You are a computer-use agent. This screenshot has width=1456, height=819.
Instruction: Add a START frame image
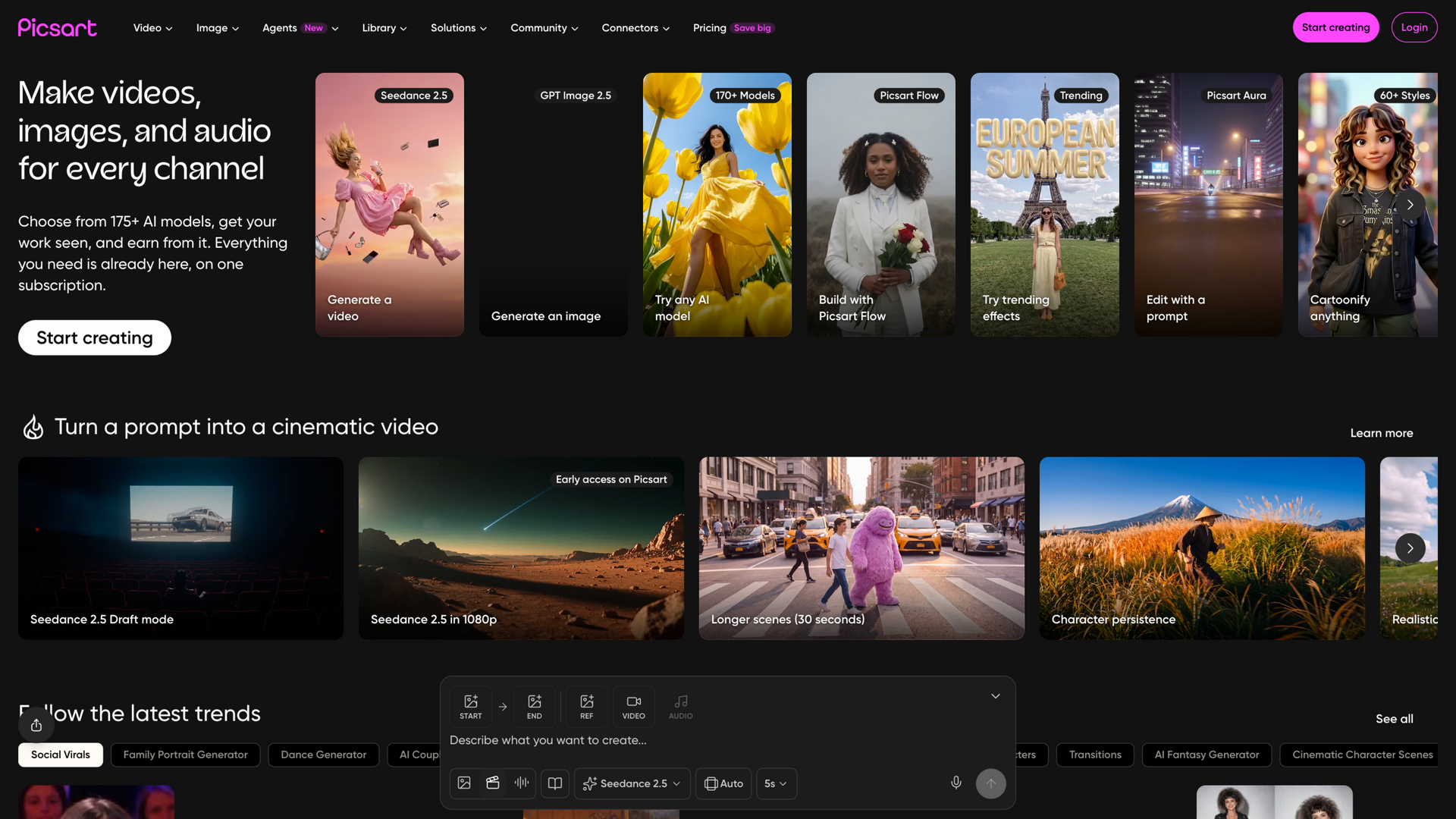(471, 707)
